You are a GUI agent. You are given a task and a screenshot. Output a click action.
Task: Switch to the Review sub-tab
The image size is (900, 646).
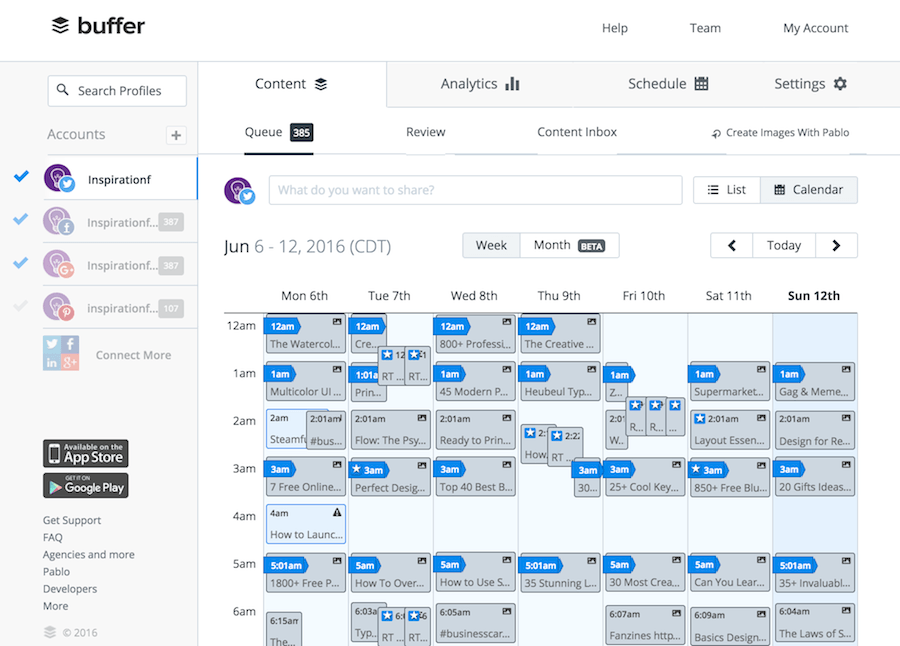click(x=425, y=132)
